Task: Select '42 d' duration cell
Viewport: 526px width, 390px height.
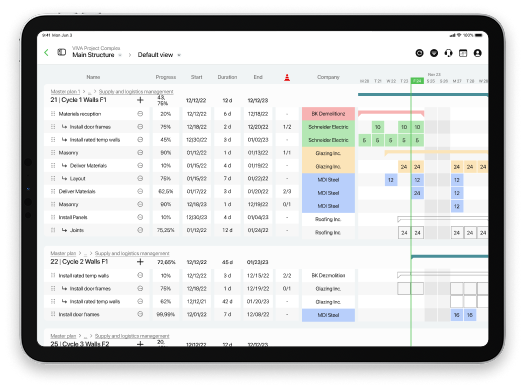Action: (x=227, y=301)
